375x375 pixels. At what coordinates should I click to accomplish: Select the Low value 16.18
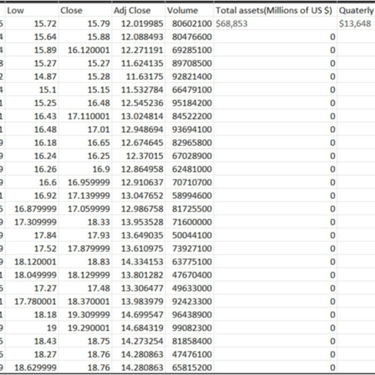coord(45,143)
